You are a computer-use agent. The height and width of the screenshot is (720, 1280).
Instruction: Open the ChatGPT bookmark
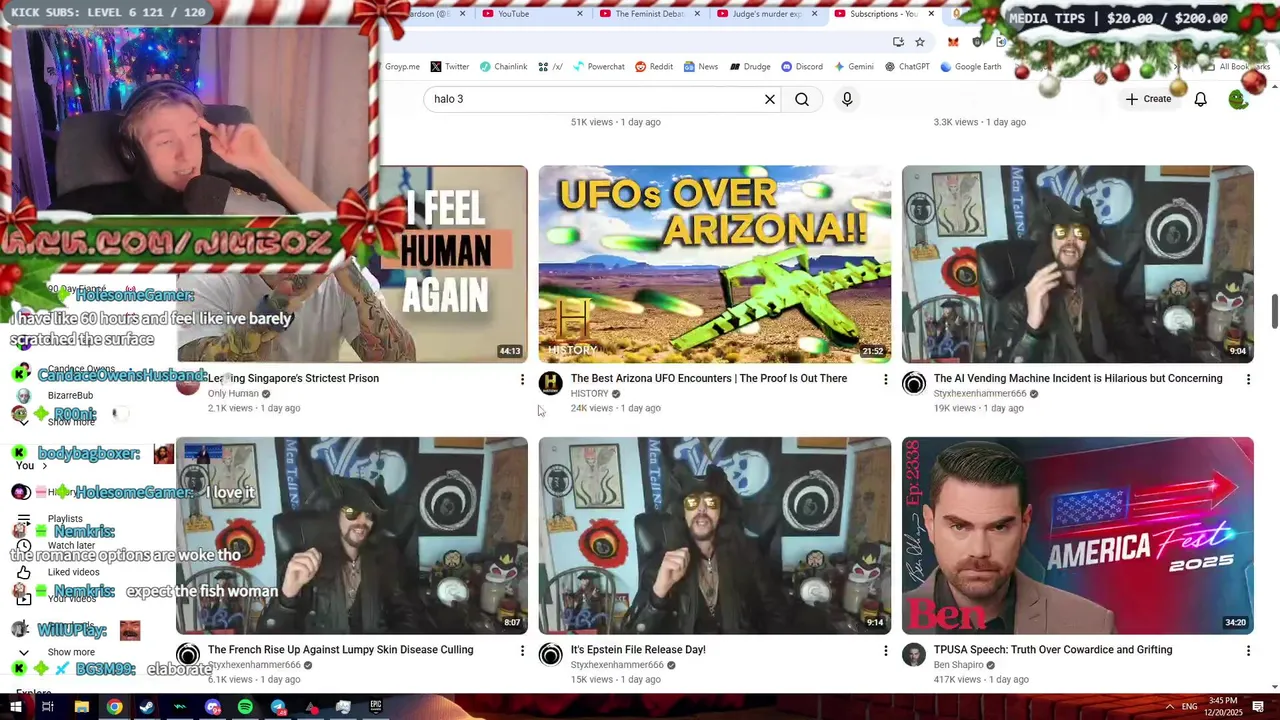907,67
